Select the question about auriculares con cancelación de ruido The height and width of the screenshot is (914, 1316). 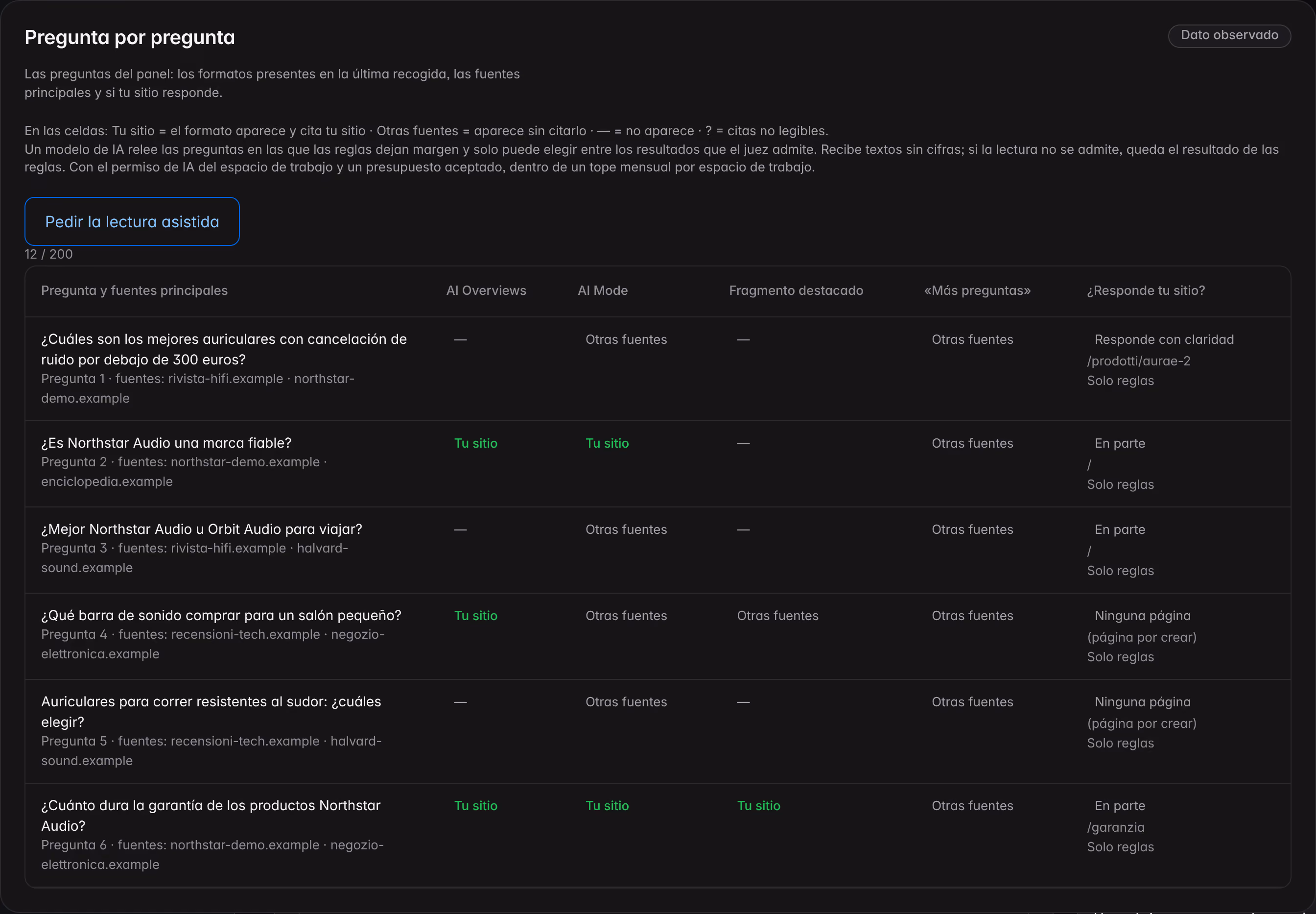224,349
